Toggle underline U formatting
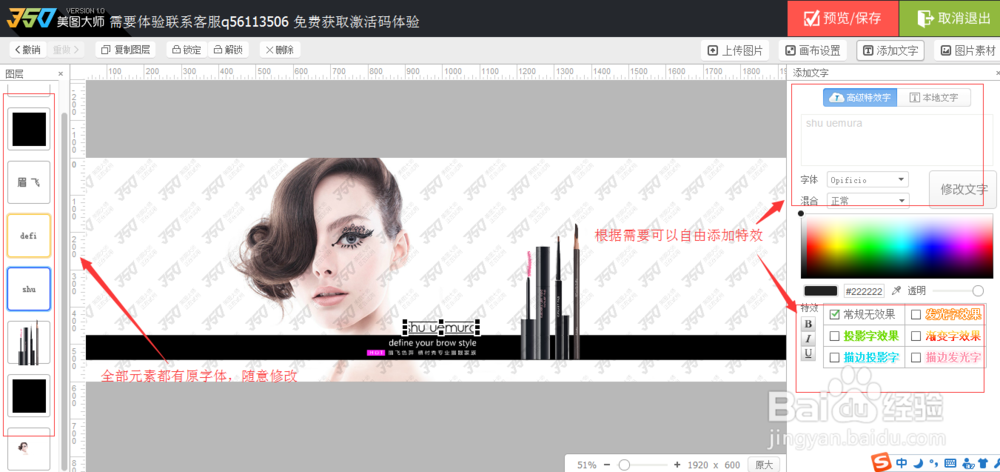This screenshot has height=472, width=1000. click(x=809, y=353)
